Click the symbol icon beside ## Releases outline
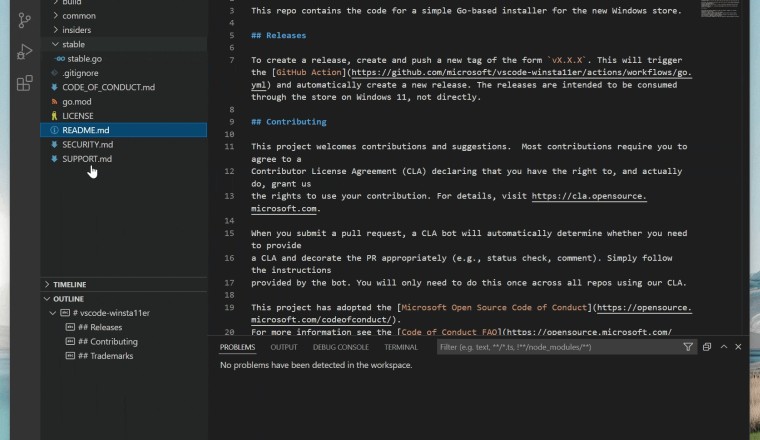Image resolution: width=760 pixels, height=440 pixels. pyautogui.click(x=70, y=327)
